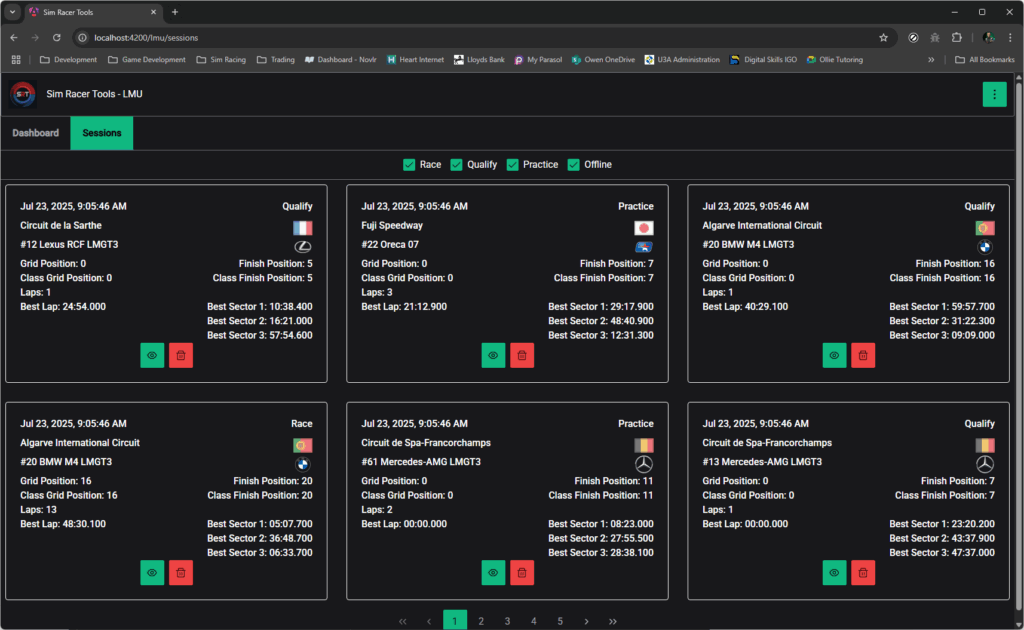Viewport: 1024px width, 630px height.
Task: Click 'Best Lap: 24:54.000' text
Action: coord(63,307)
